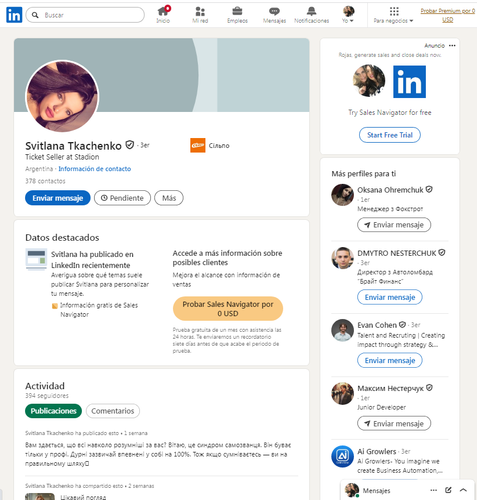The image size is (477, 500).
Task: Open the Más options button
Action: (169, 198)
